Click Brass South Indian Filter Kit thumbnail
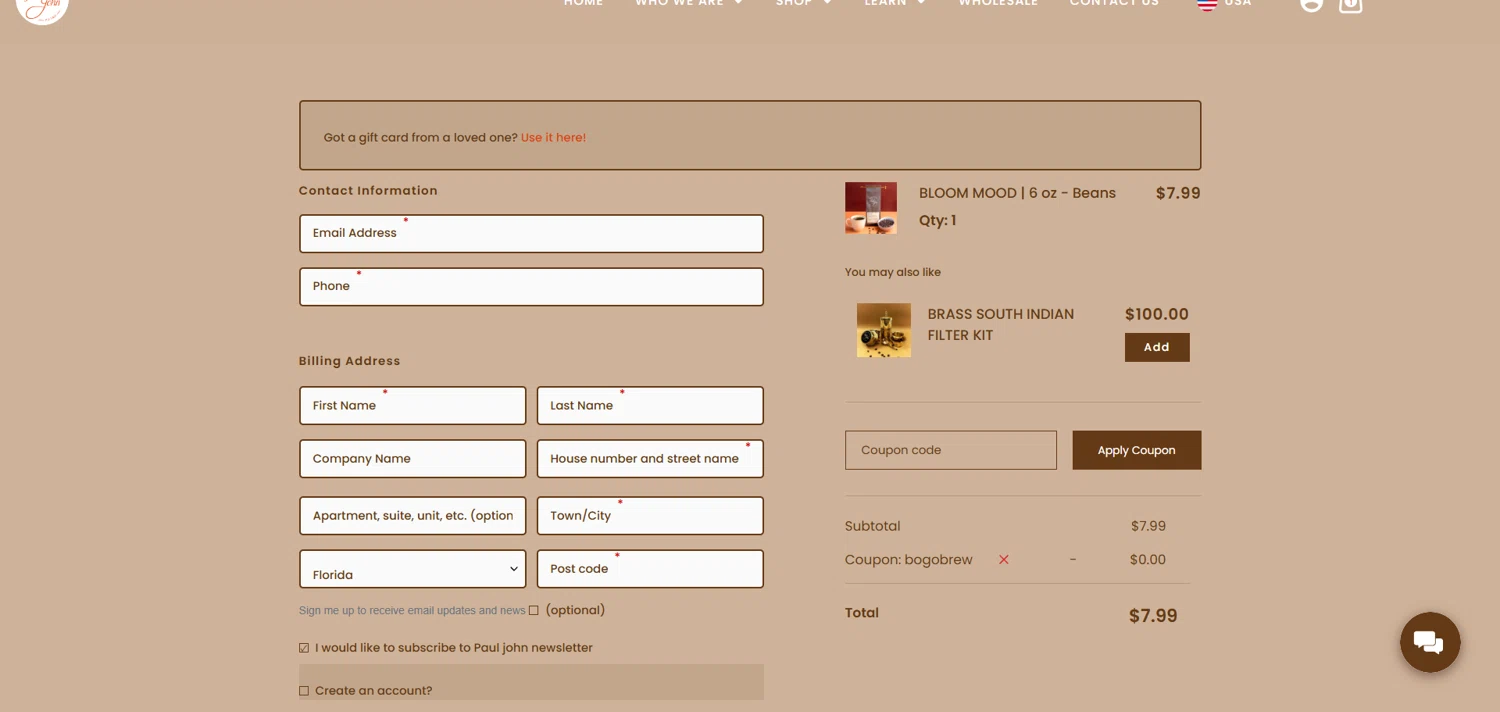 (x=884, y=330)
